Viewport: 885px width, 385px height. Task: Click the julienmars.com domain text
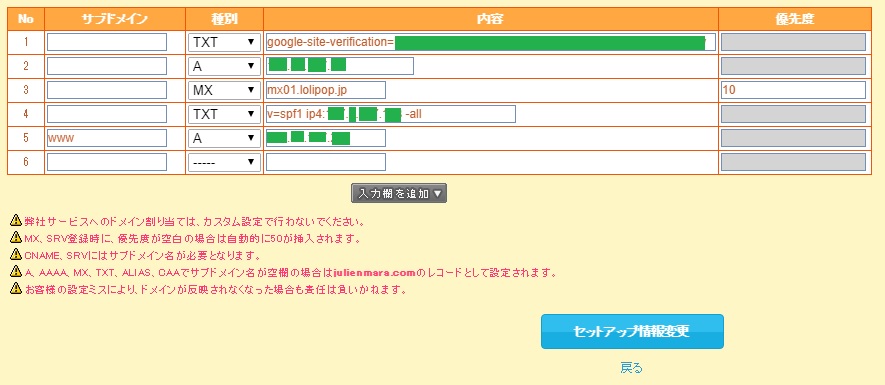(x=374, y=273)
